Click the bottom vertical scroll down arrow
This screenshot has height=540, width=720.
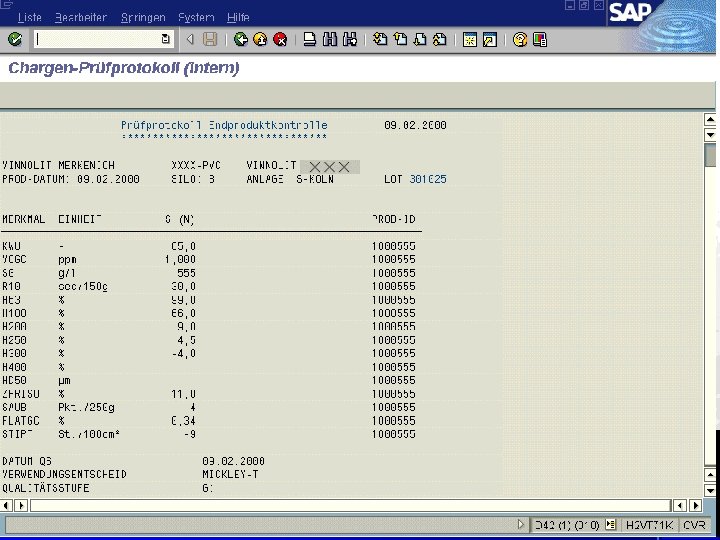tap(710, 490)
